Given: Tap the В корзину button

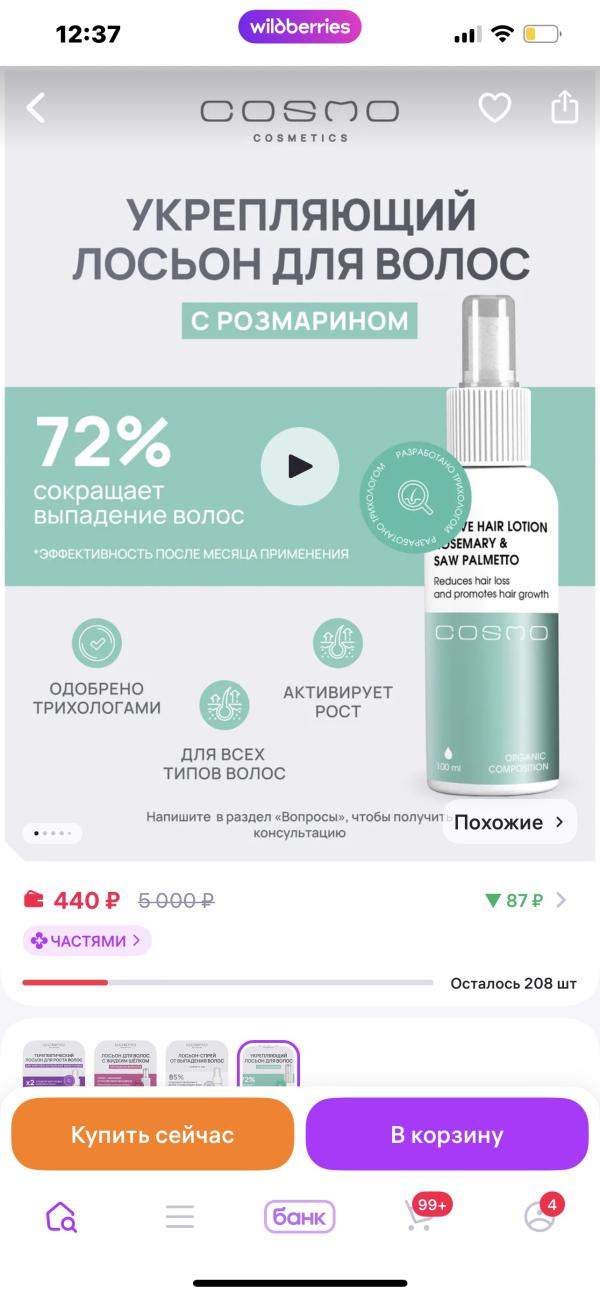Looking at the screenshot, I should coord(447,1135).
